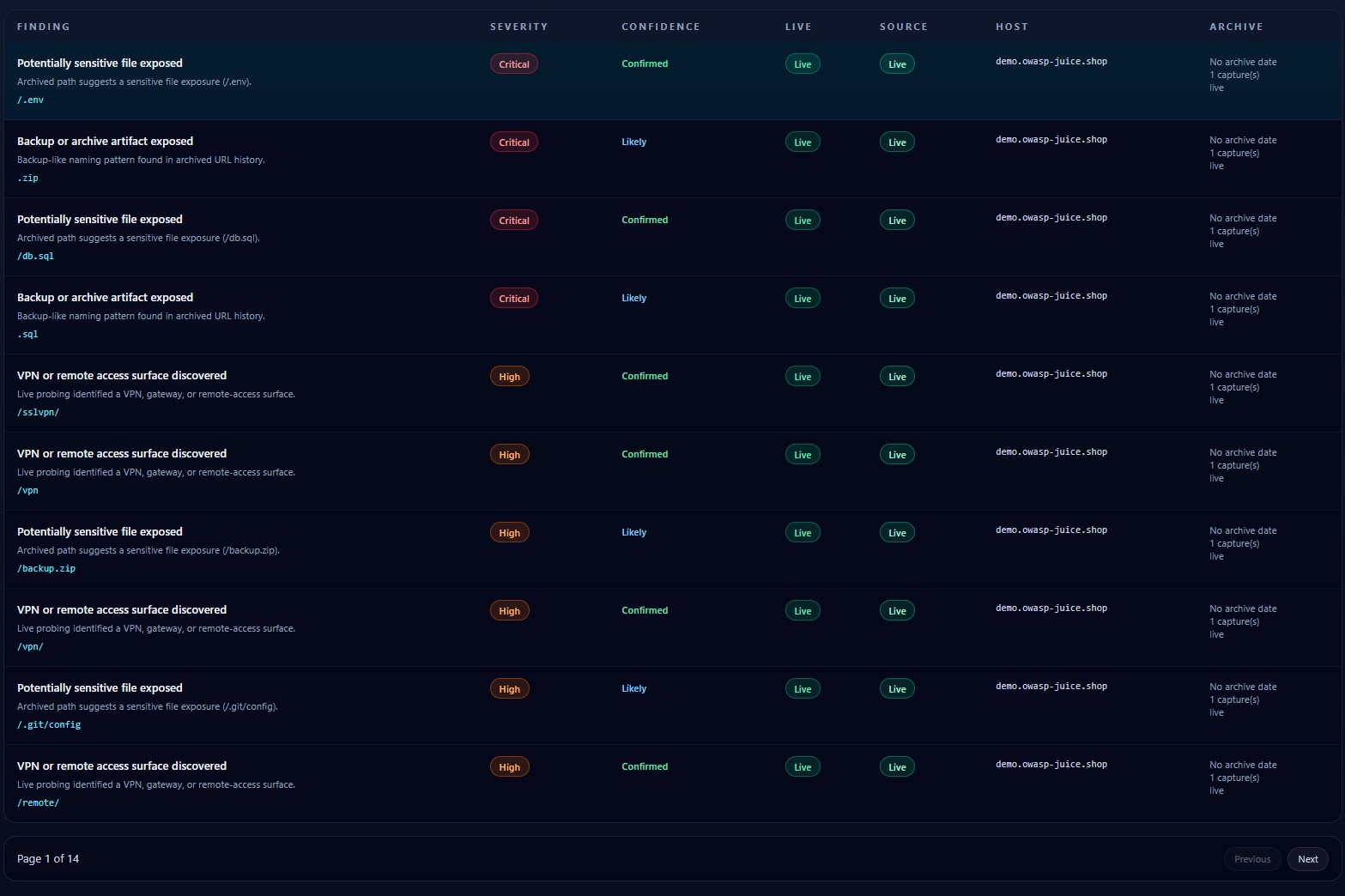The height and width of the screenshot is (896, 1345).
Task: Open the /vpn/ path with trailing slash
Action: [30, 647]
